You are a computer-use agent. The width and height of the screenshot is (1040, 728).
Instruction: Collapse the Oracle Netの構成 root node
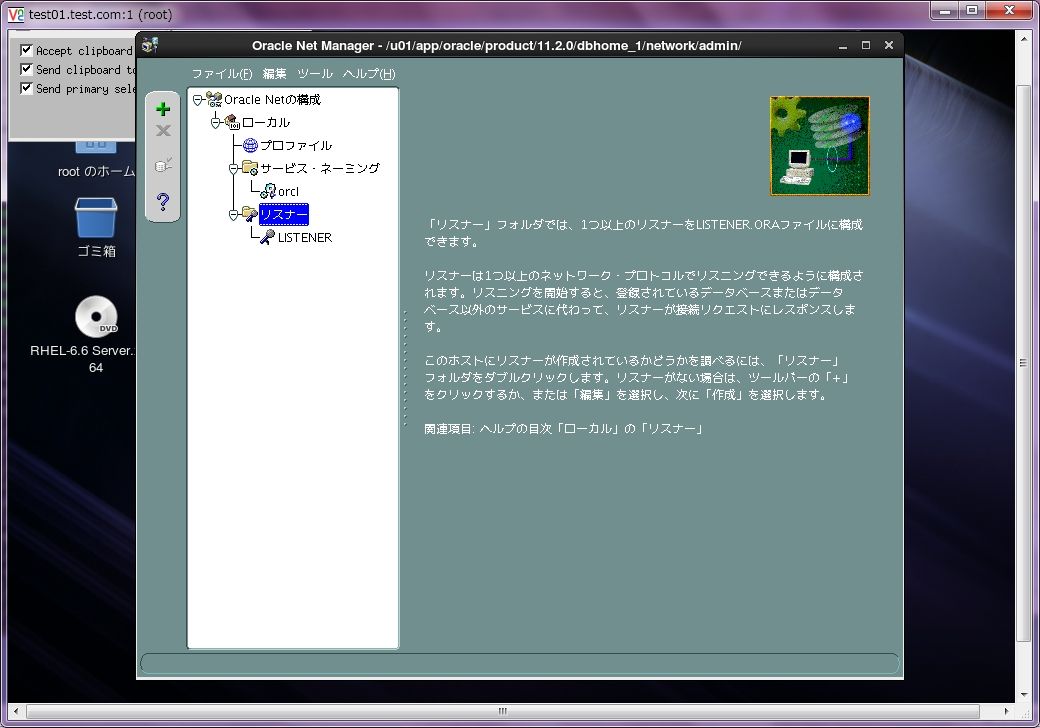[x=198, y=100]
